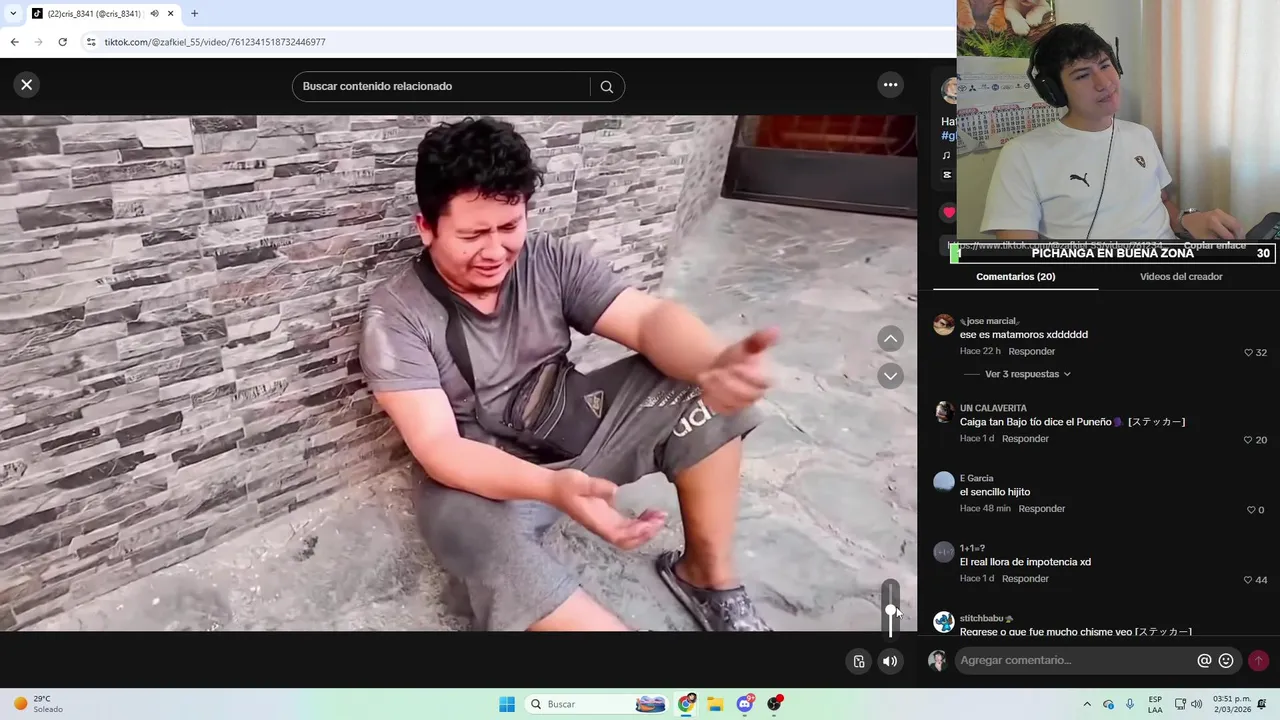Open UN CALAVERITA's profile avatar
1280x720 pixels.
(x=944, y=412)
